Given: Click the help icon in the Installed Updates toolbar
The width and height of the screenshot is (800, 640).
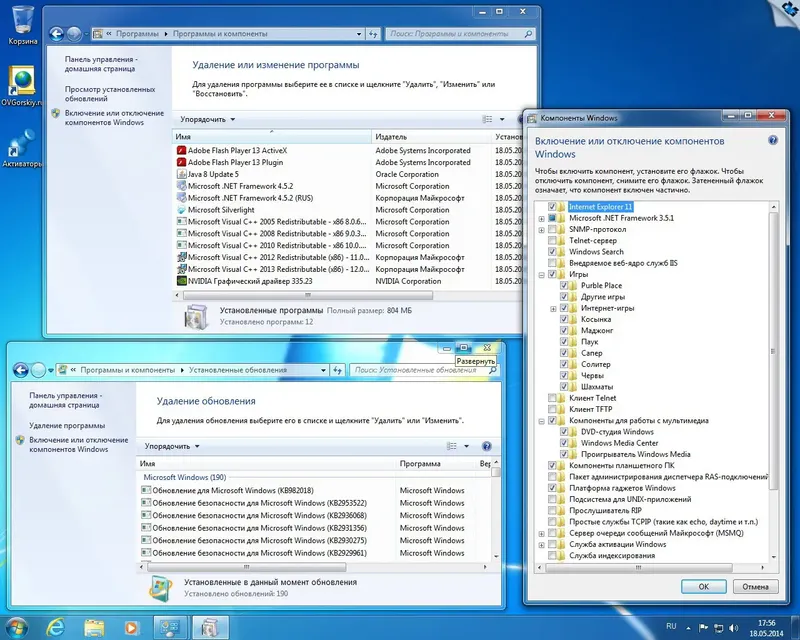Looking at the screenshot, I should pos(487,446).
